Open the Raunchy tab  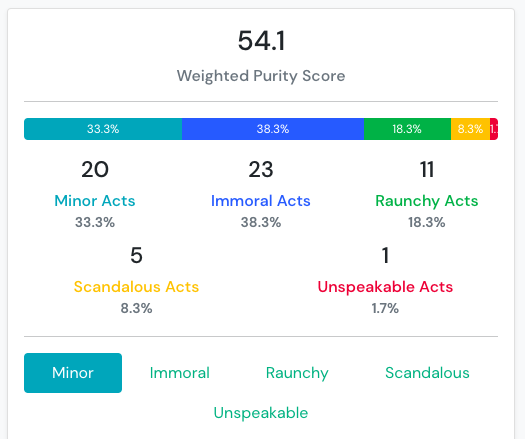pos(297,373)
